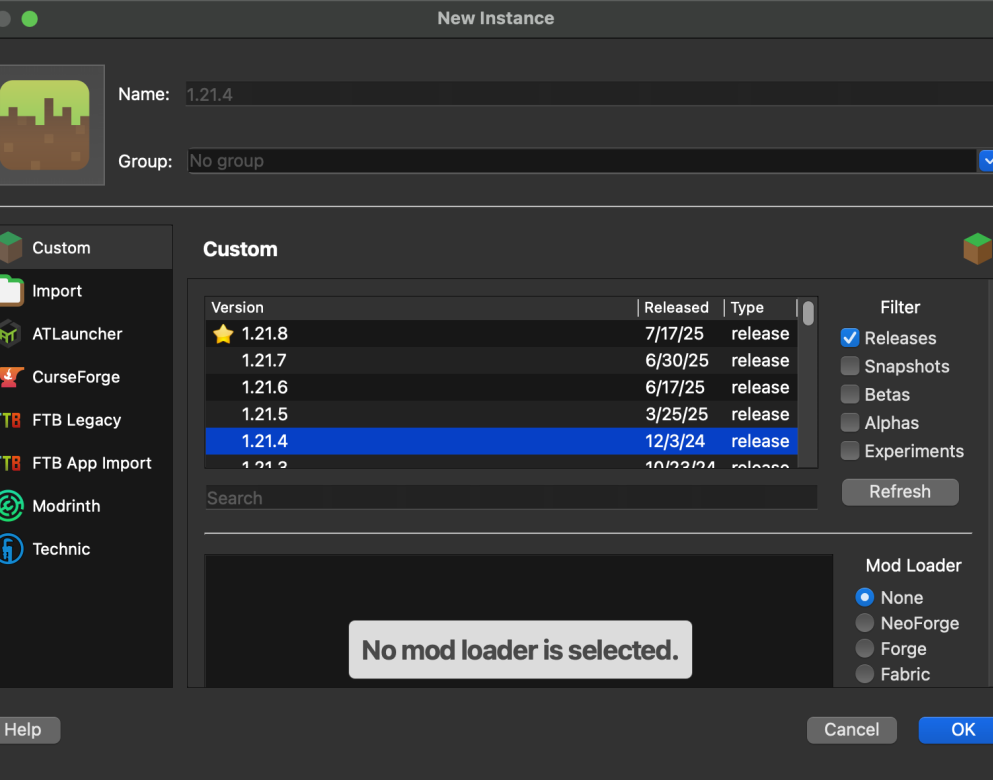Open the Technic icon in sidebar

point(10,549)
